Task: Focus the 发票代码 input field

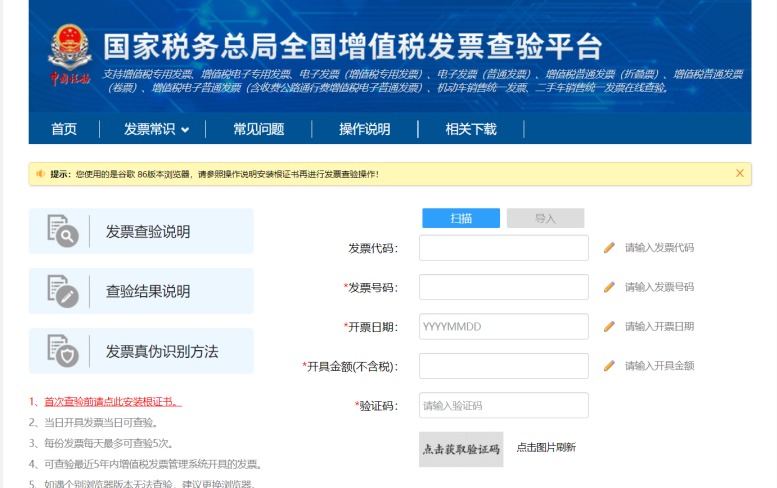Action: pyautogui.click(x=504, y=248)
